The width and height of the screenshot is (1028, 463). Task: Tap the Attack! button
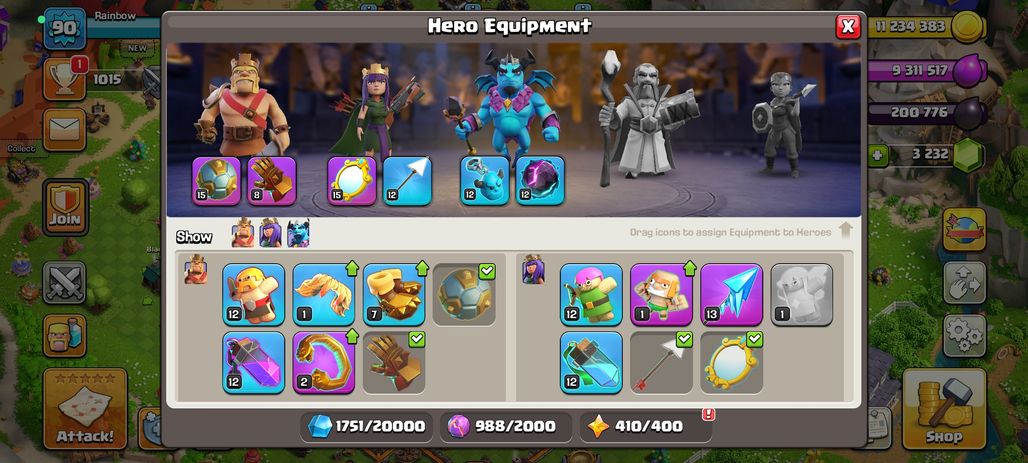pos(85,409)
